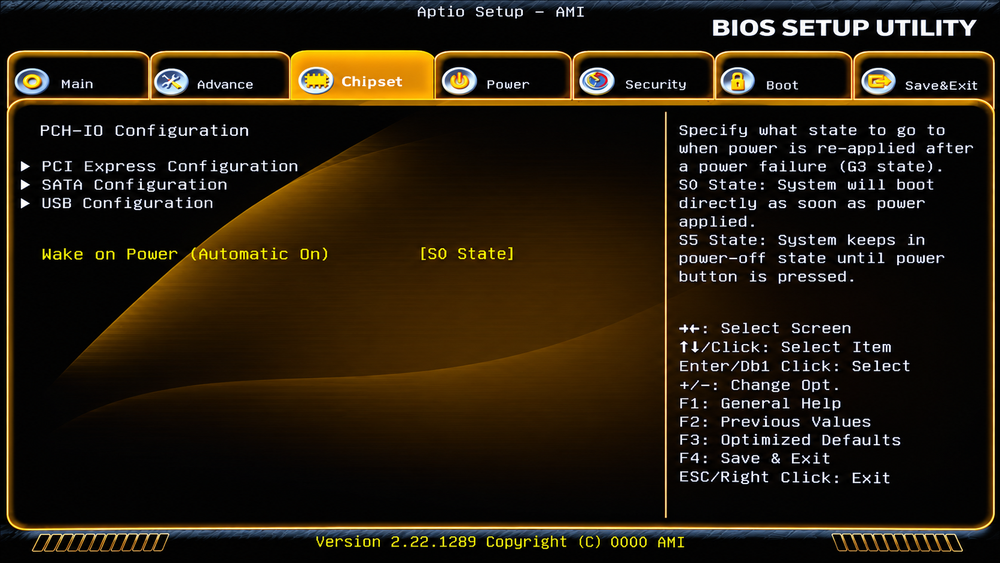Click the Main tab disc icon

pos(31,82)
